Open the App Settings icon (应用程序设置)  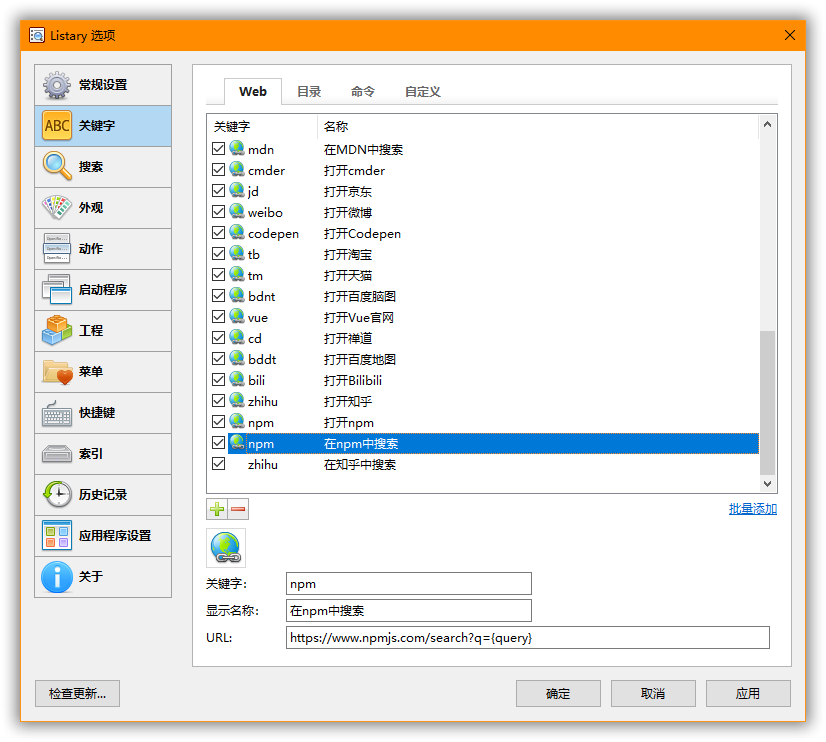(57, 536)
